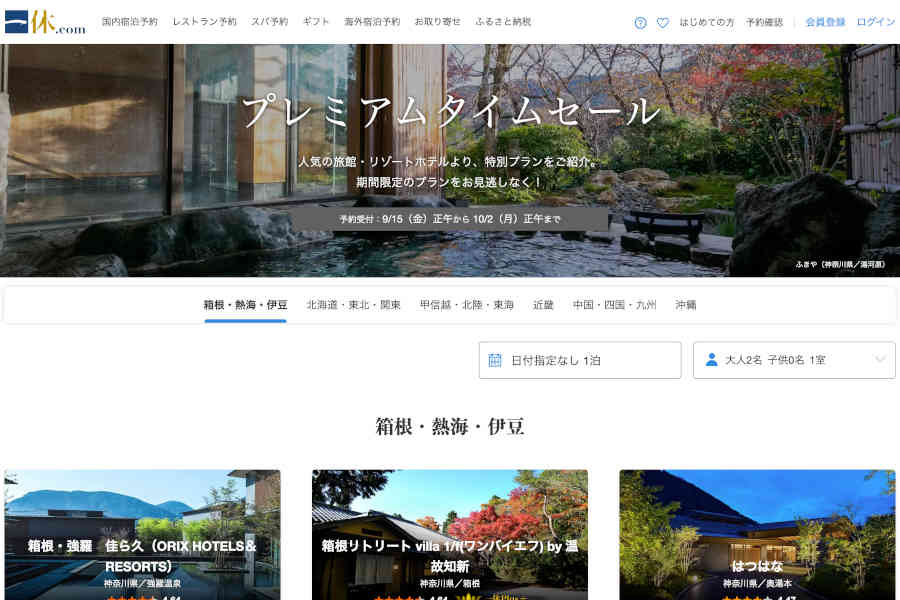Open 箱根・強羅 佳ら久 hotel card
The image size is (900, 600).
point(142,535)
